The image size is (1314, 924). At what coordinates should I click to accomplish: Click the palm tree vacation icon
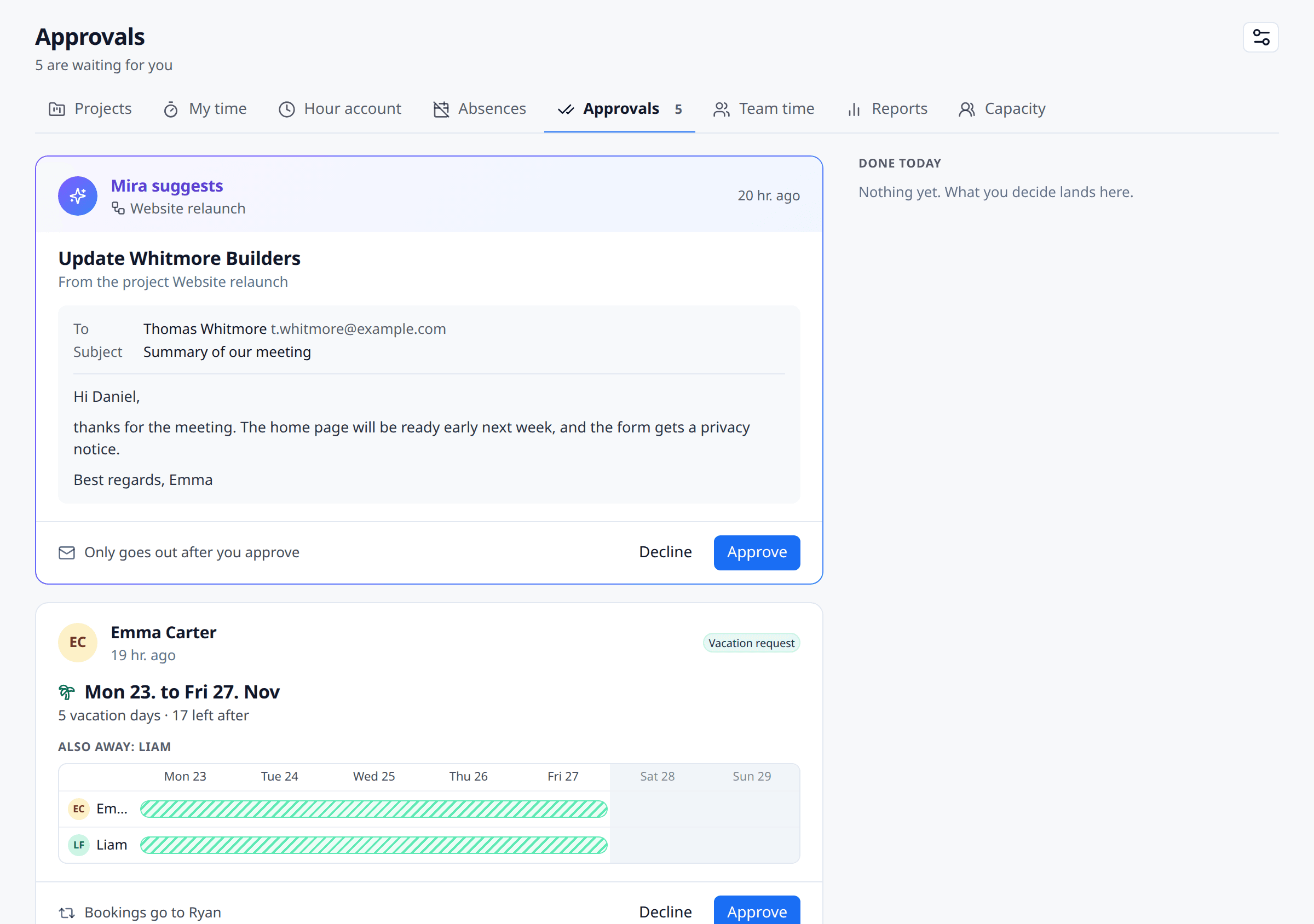click(x=67, y=692)
